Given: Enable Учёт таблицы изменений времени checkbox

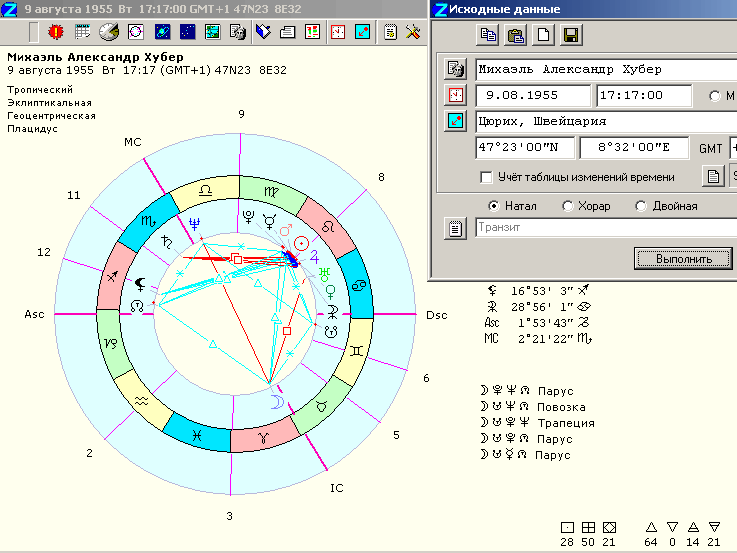Looking at the screenshot, I should pos(486,177).
